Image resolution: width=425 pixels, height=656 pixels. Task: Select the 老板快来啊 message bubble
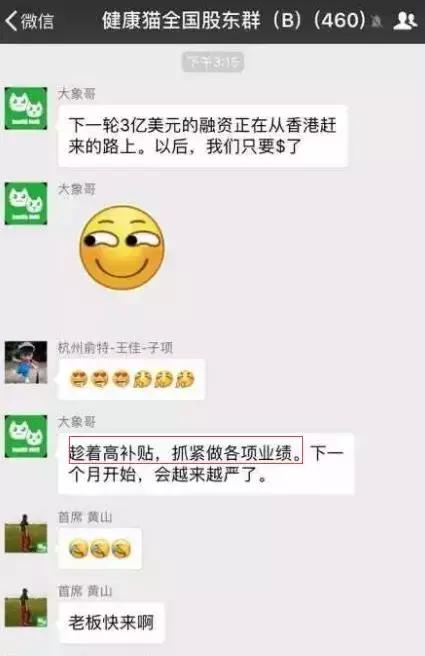111,623
